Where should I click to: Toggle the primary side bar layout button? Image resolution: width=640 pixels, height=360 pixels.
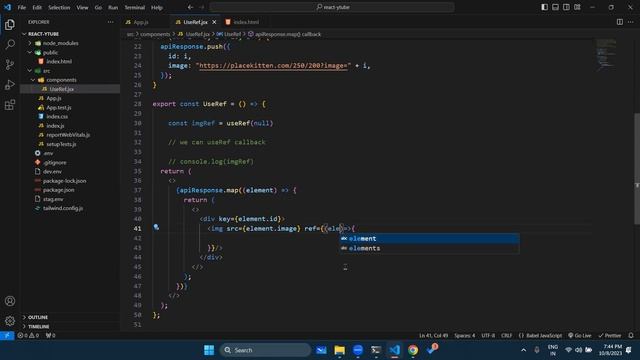pos(544,7)
